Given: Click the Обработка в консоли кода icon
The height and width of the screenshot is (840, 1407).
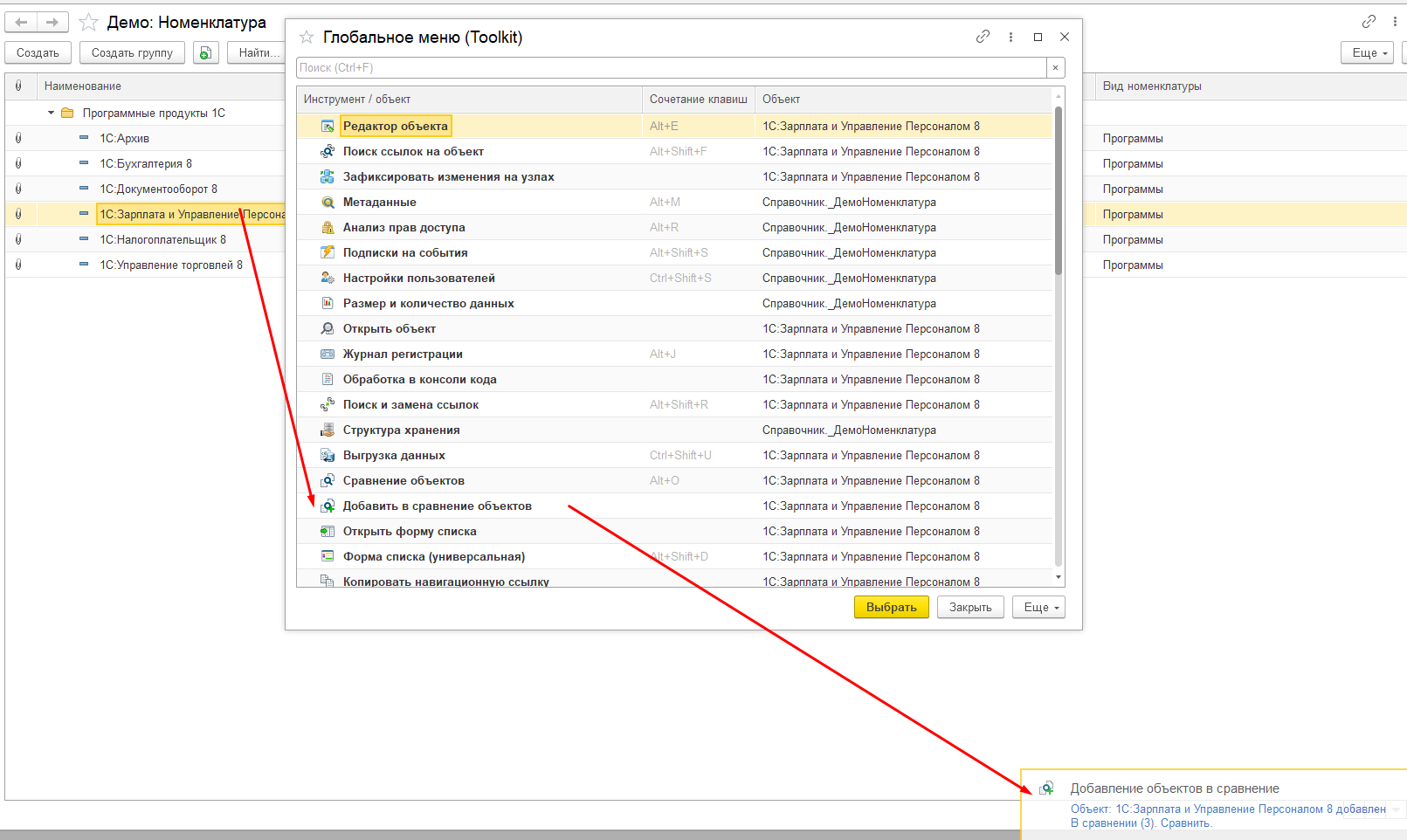Looking at the screenshot, I should [328, 380].
